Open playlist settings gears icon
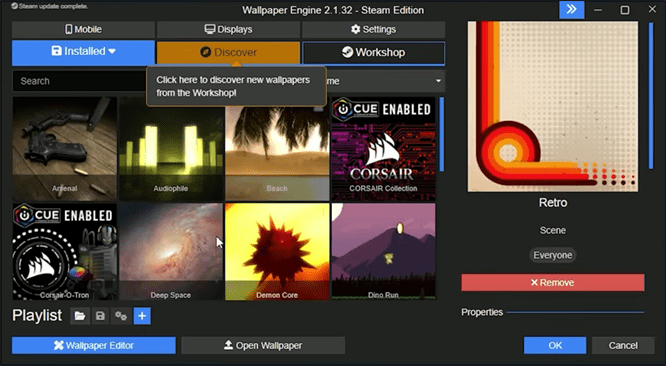This screenshot has height=366, width=666. 121,316
